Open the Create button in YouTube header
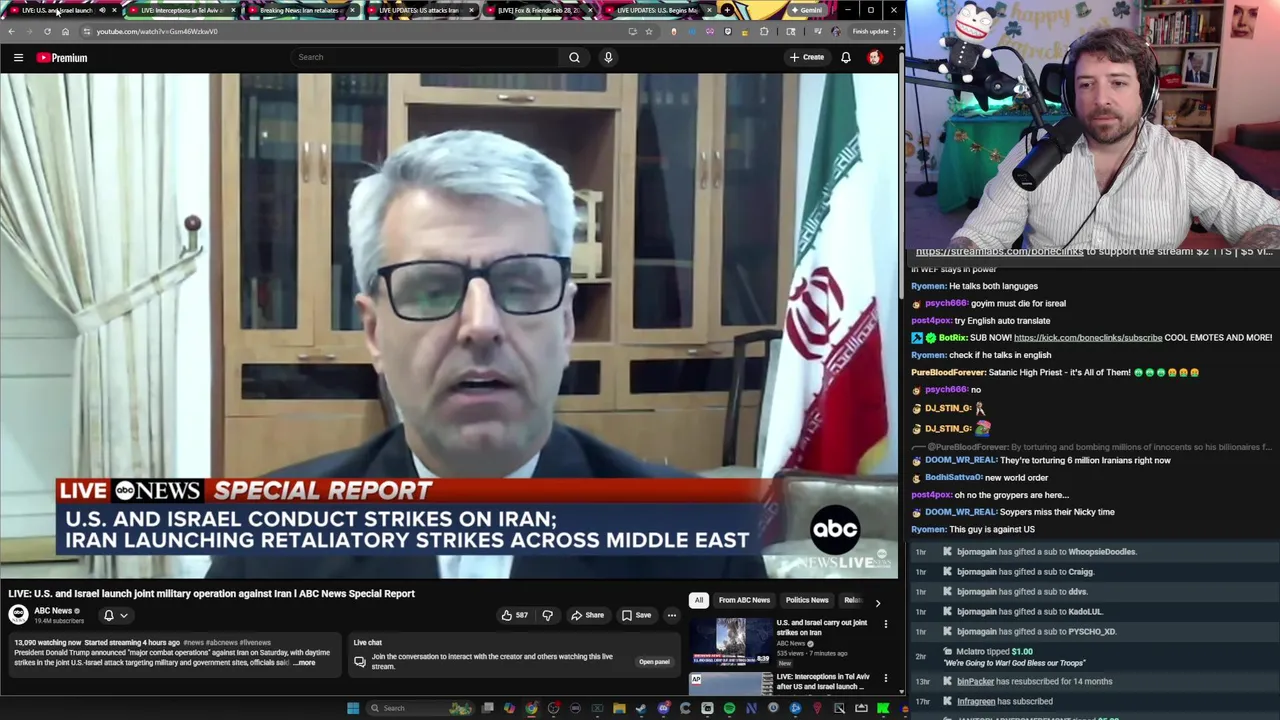Viewport: 1280px width, 720px height. 806,57
